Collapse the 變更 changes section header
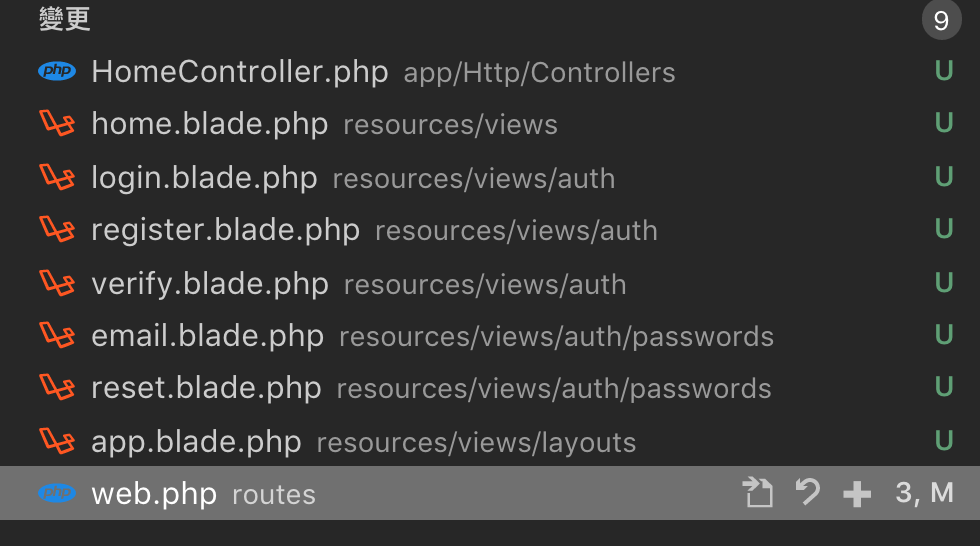 click(65, 18)
